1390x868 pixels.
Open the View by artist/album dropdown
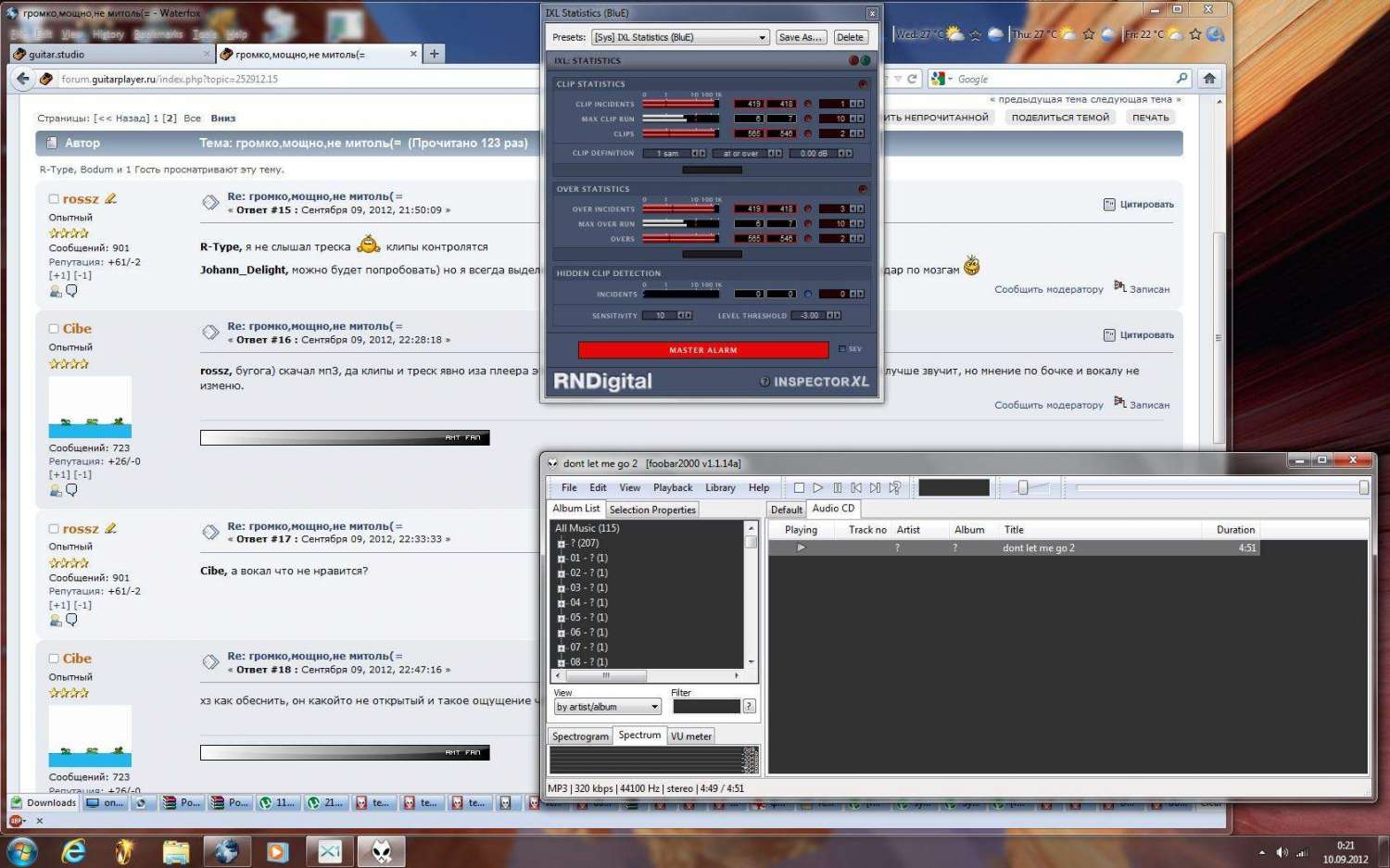(607, 707)
